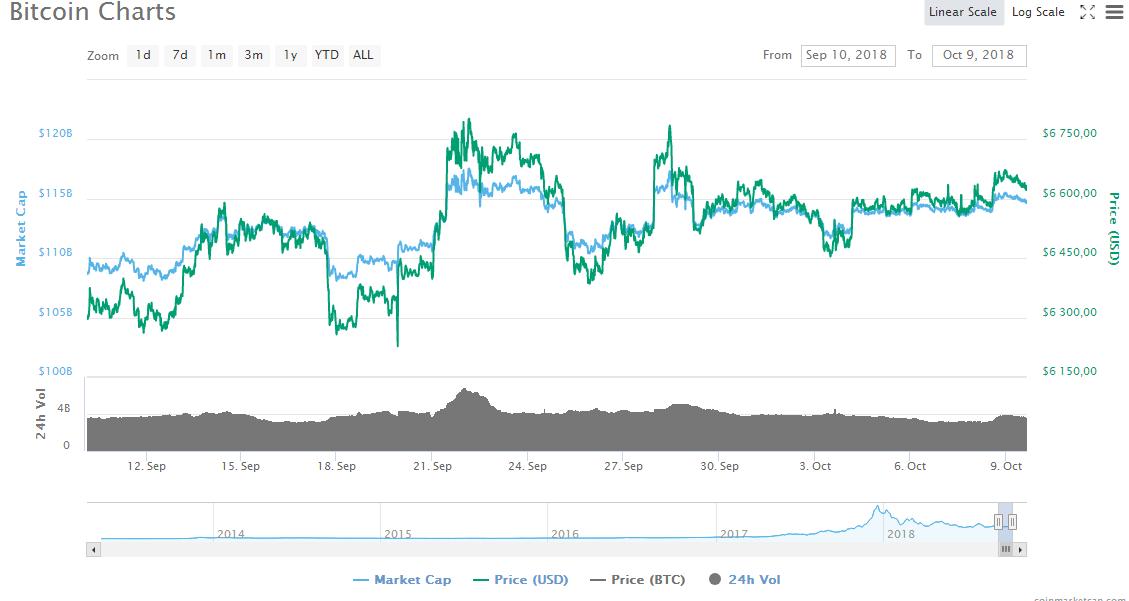
Task: Click the From date field
Action: (846, 55)
